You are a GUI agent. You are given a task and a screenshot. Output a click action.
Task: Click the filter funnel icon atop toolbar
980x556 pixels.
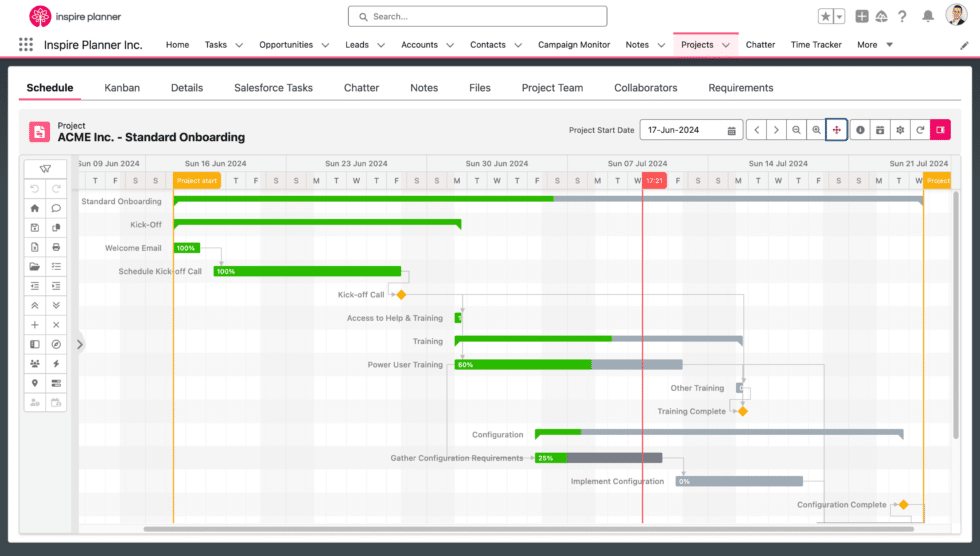click(45, 169)
